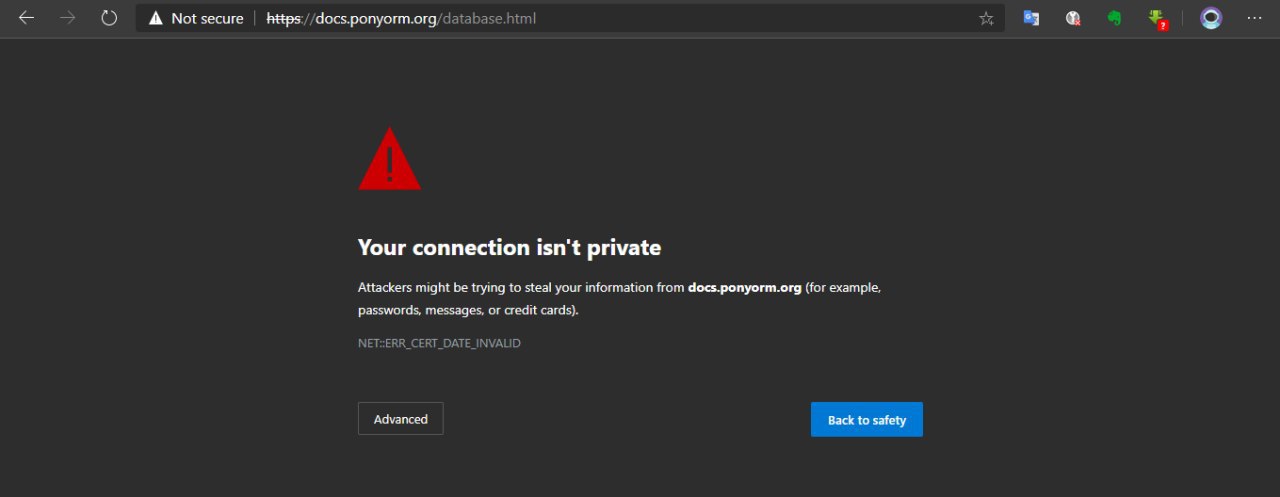This screenshot has width=1280, height=497.
Task: Click the bold docs.ponyorm.org text in warning
Action: pos(745,288)
